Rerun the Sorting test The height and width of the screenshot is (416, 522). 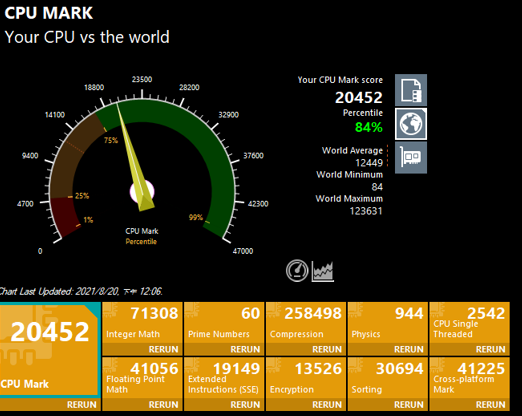(409, 405)
